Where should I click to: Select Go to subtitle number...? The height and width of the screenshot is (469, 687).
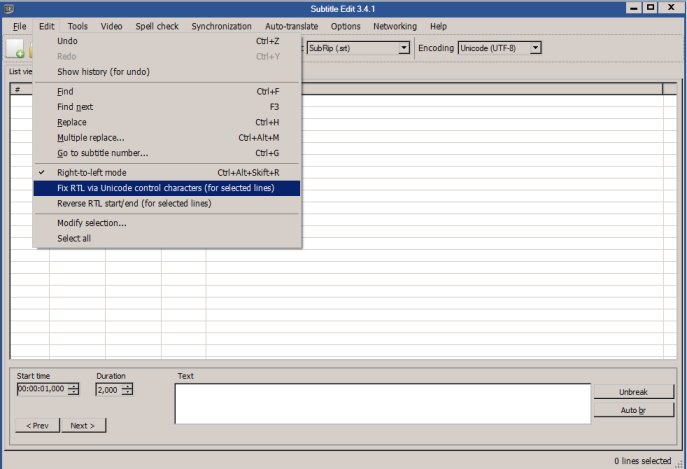coord(167,153)
